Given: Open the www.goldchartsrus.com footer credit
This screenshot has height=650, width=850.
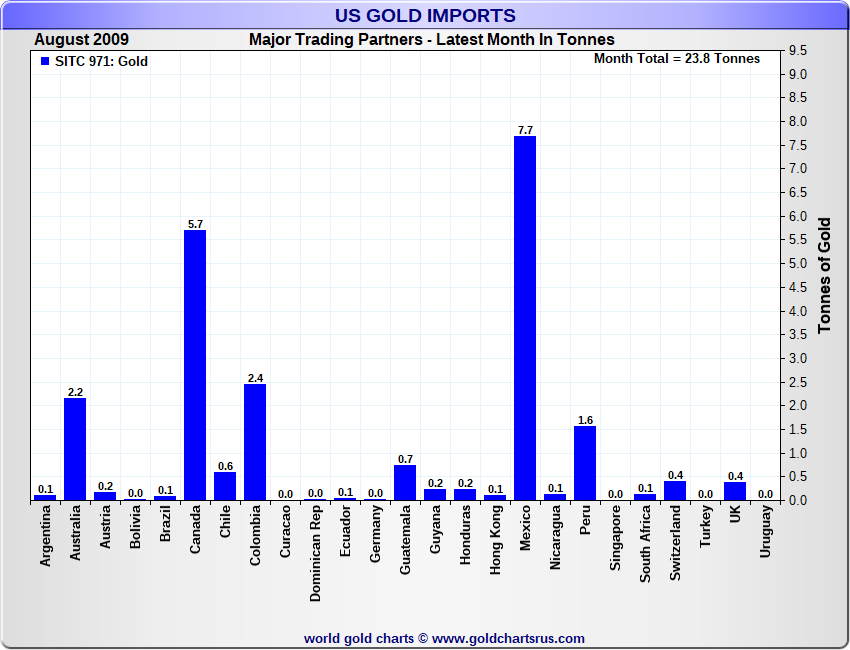Looking at the screenshot, I should tap(508, 639).
